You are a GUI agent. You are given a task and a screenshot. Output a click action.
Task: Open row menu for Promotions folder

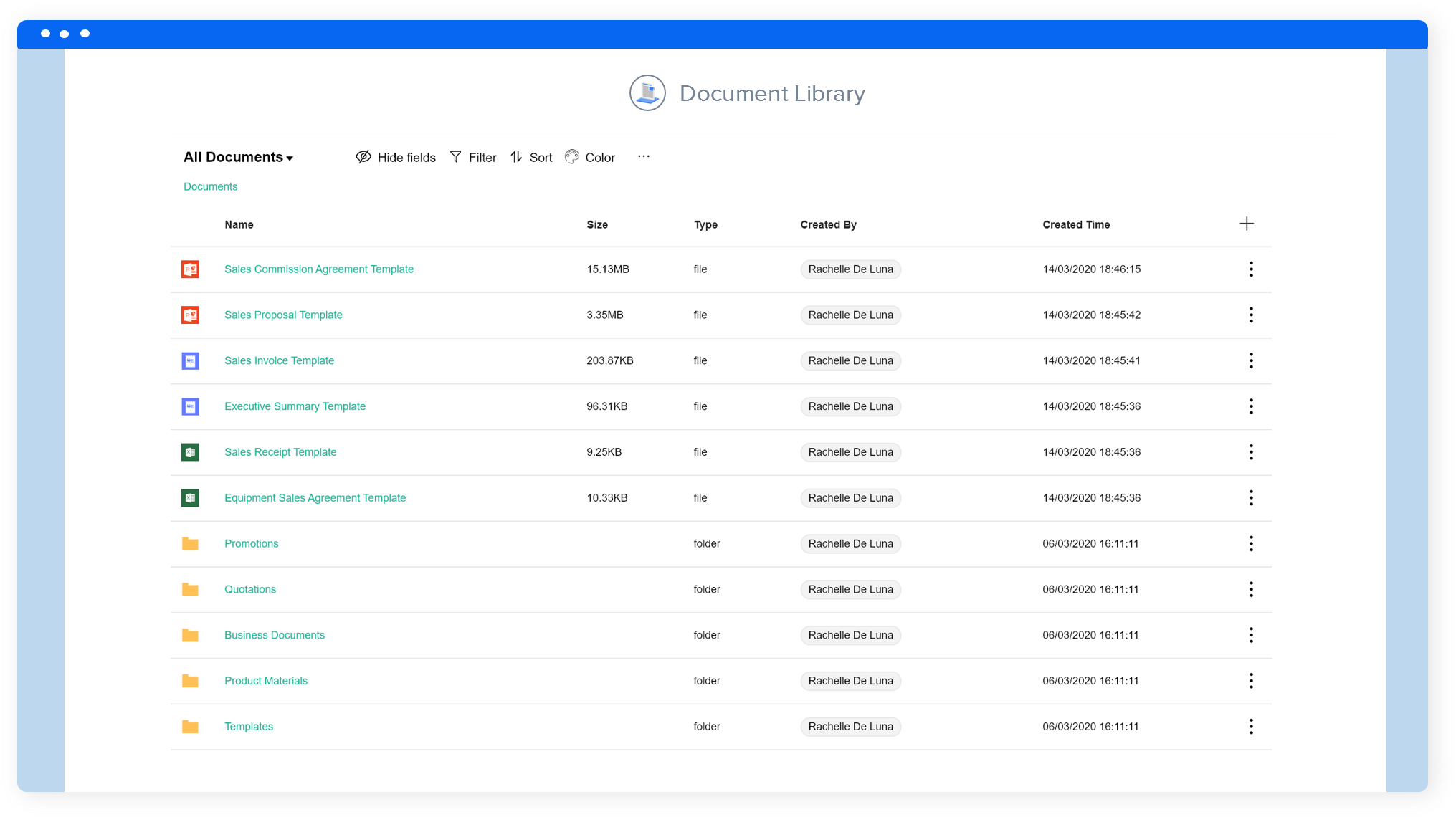tap(1251, 543)
